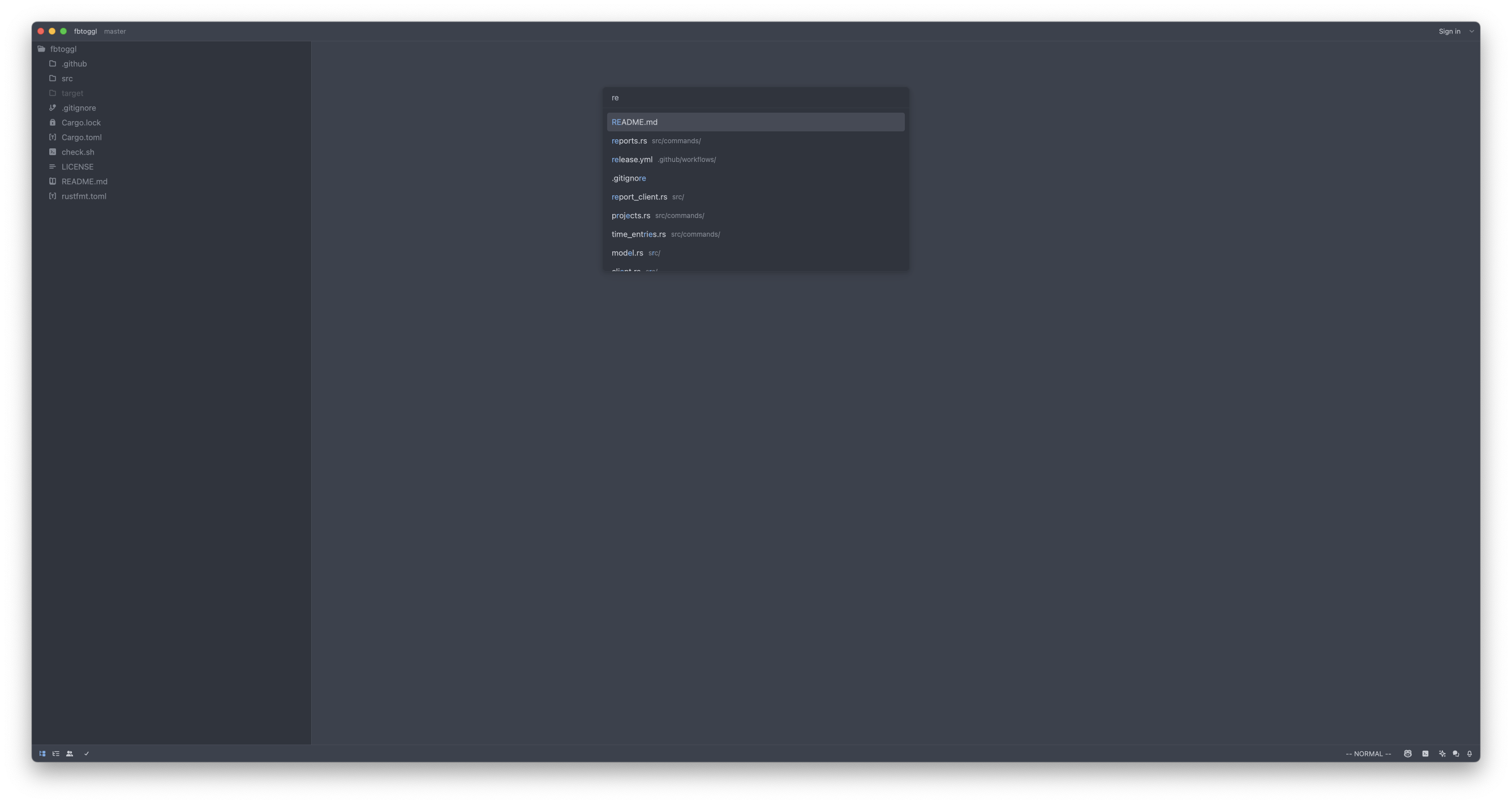The width and height of the screenshot is (1512, 804).
Task: Open the master branch picker
Action: (x=115, y=31)
